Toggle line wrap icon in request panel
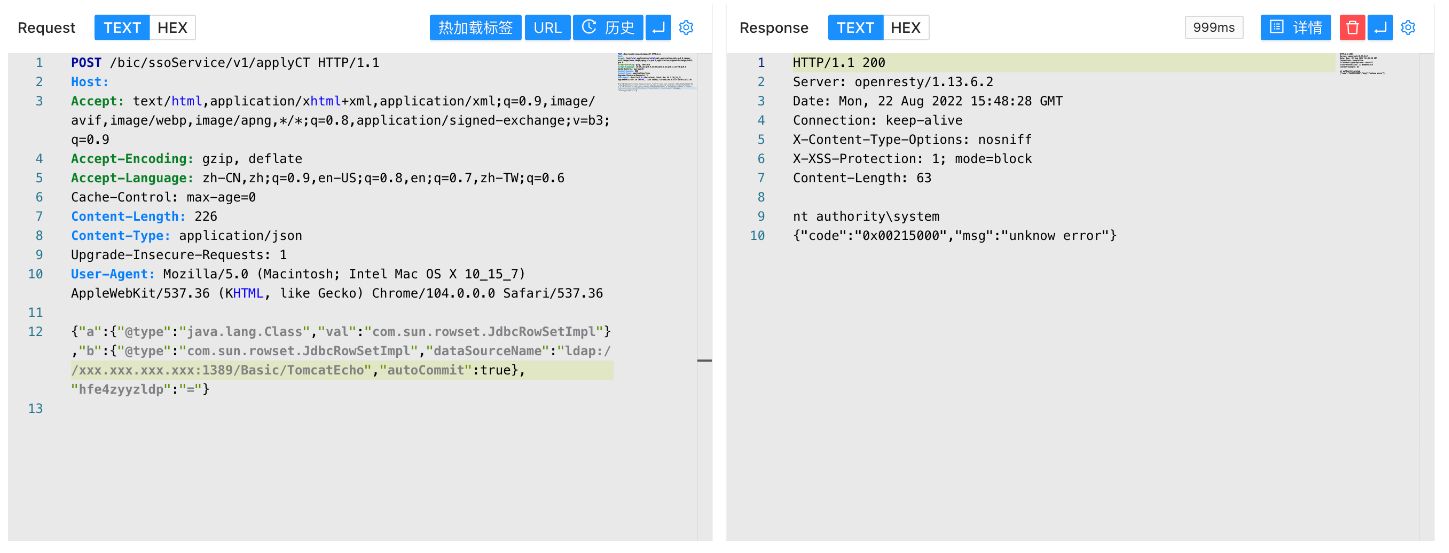The height and width of the screenshot is (553, 1449). [658, 28]
